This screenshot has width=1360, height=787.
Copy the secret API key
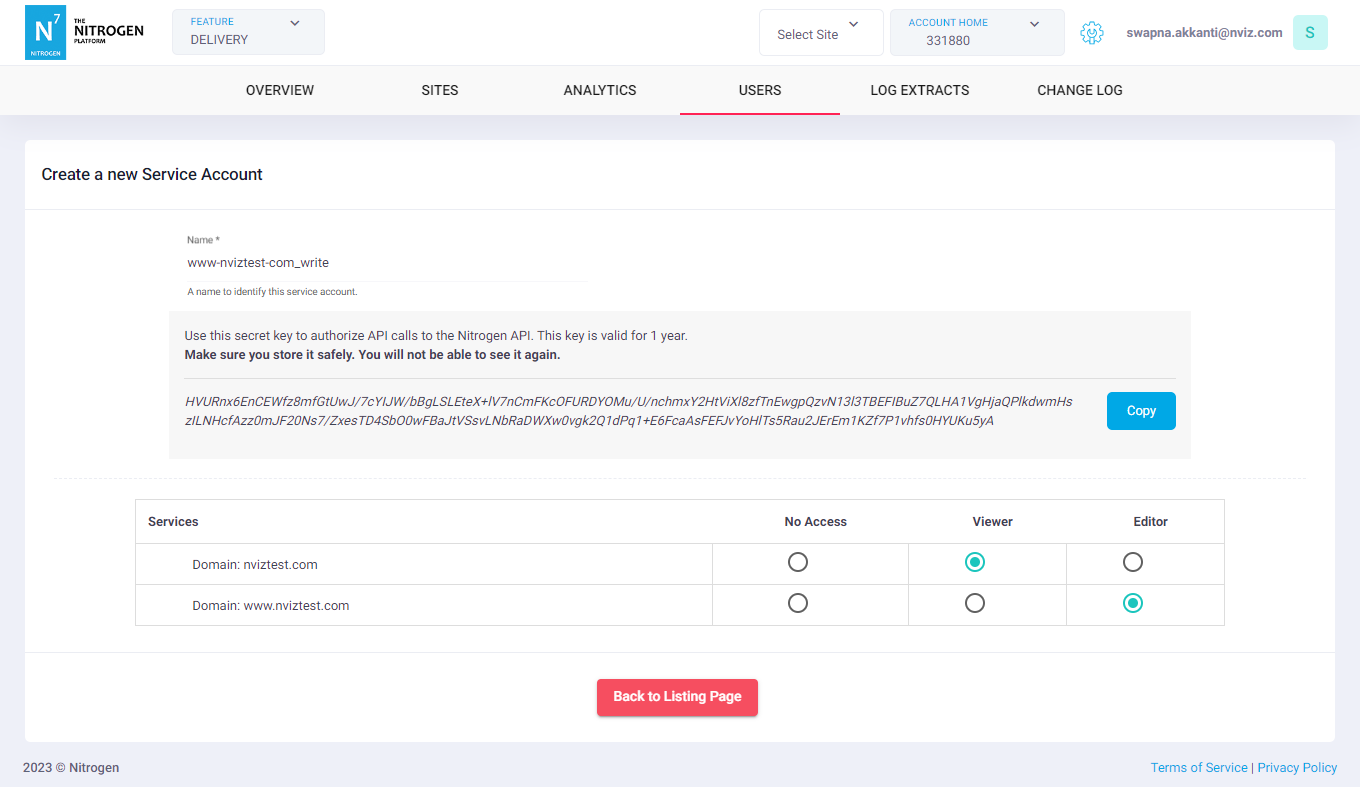click(1140, 411)
